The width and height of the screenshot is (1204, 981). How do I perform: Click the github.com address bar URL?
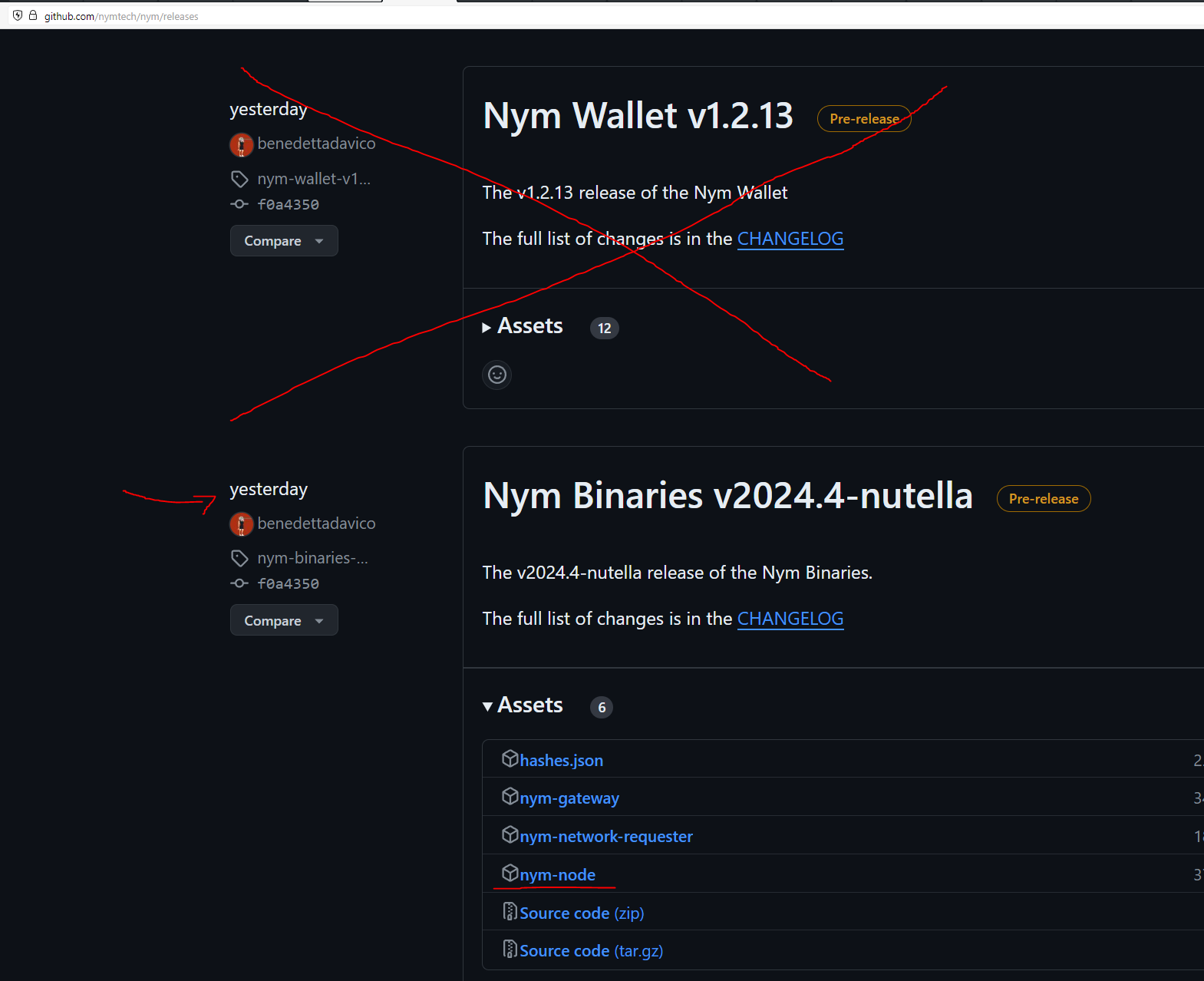(121, 16)
